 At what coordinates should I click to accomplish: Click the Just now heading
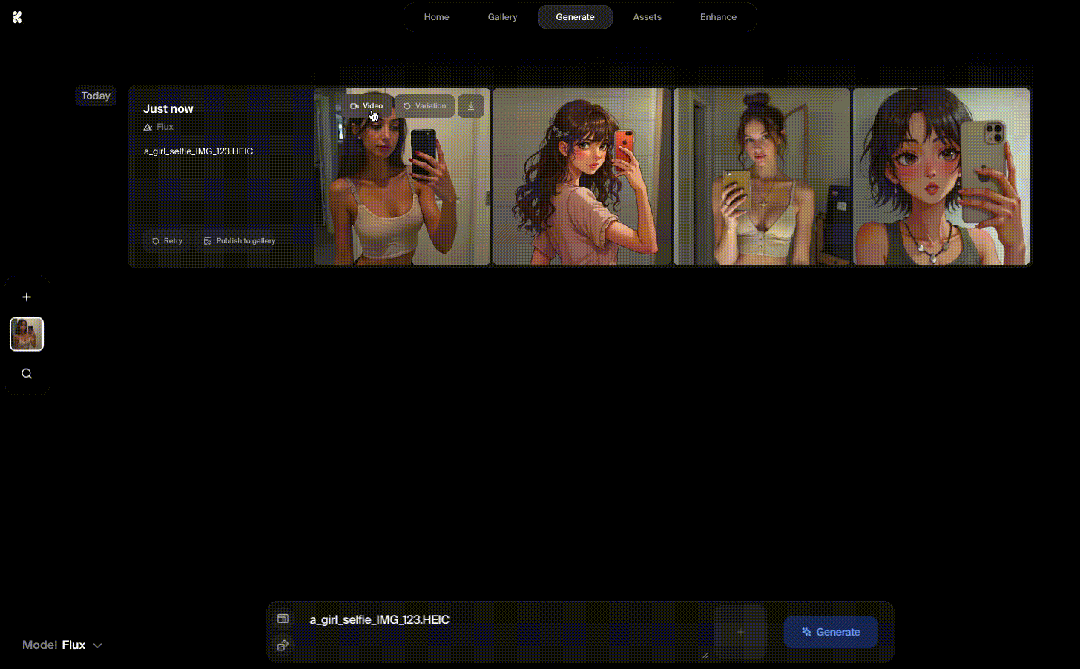point(168,109)
